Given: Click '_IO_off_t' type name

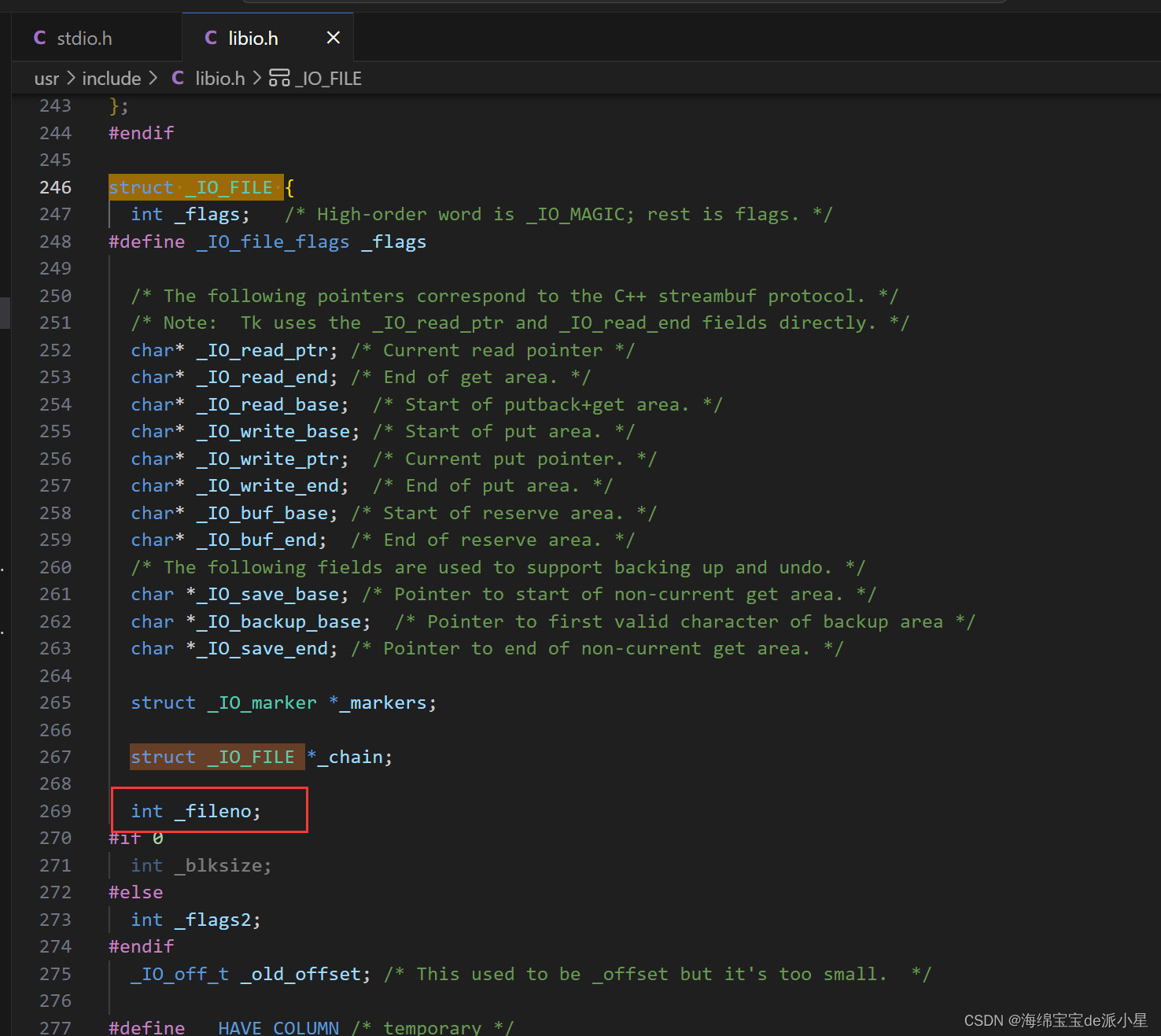Looking at the screenshot, I should [179, 974].
